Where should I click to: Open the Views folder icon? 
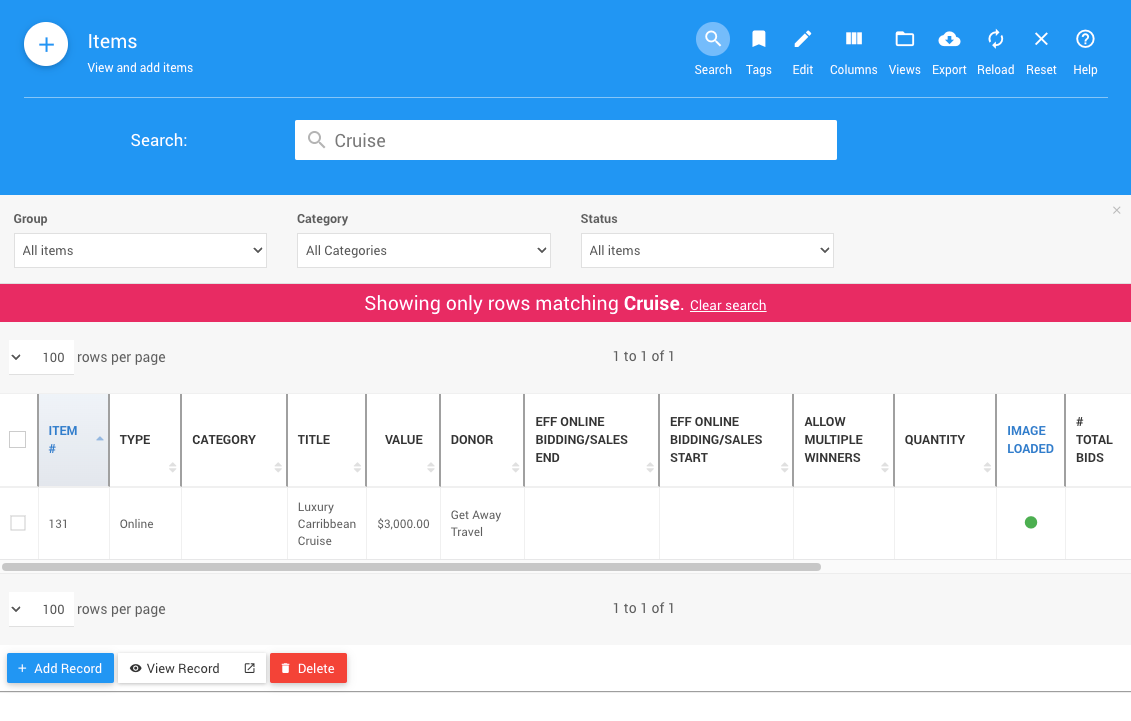(x=904, y=40)
